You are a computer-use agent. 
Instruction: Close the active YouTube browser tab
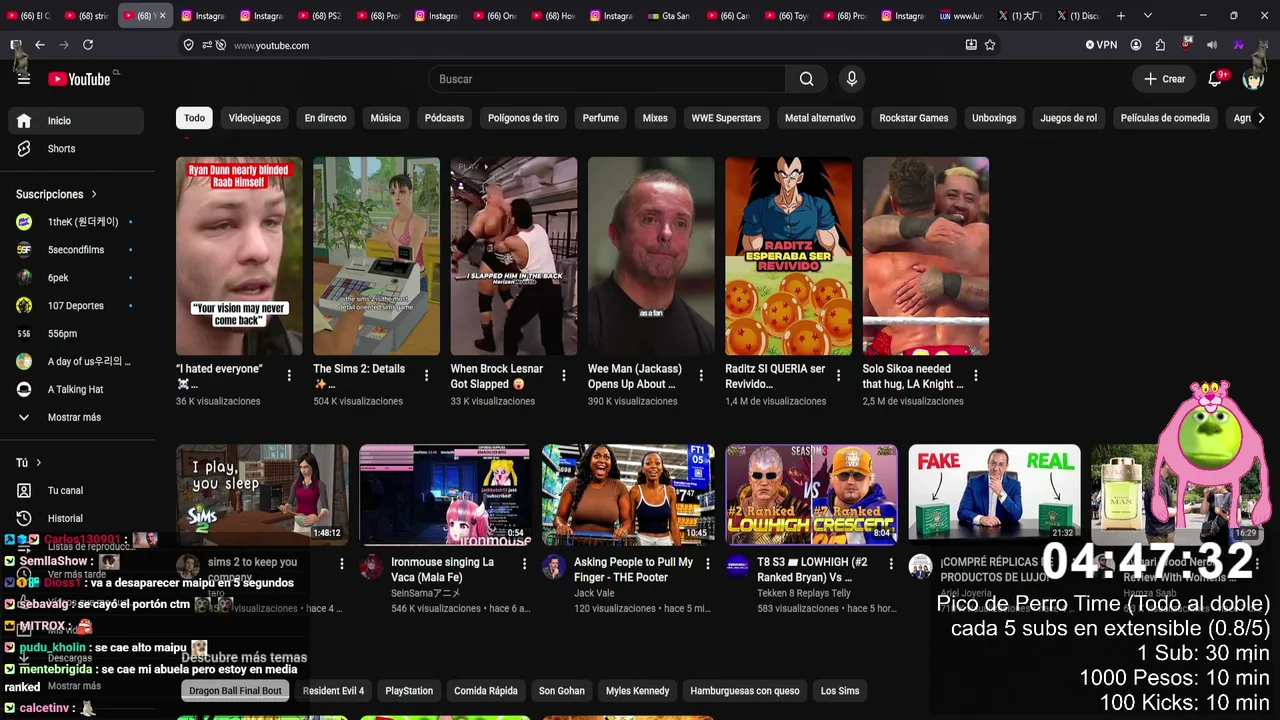tap(162, 16)
